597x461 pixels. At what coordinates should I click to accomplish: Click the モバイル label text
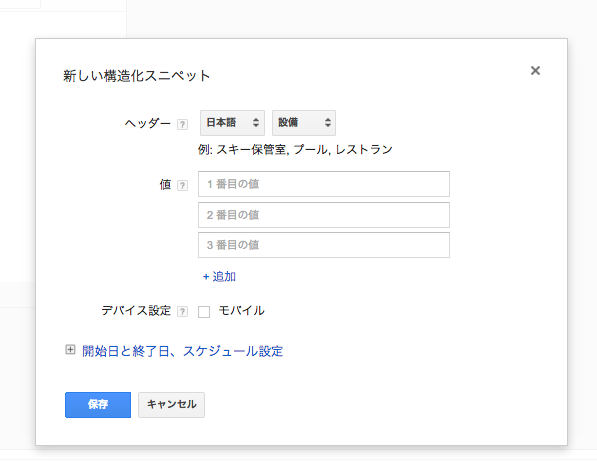click(241, 311)
